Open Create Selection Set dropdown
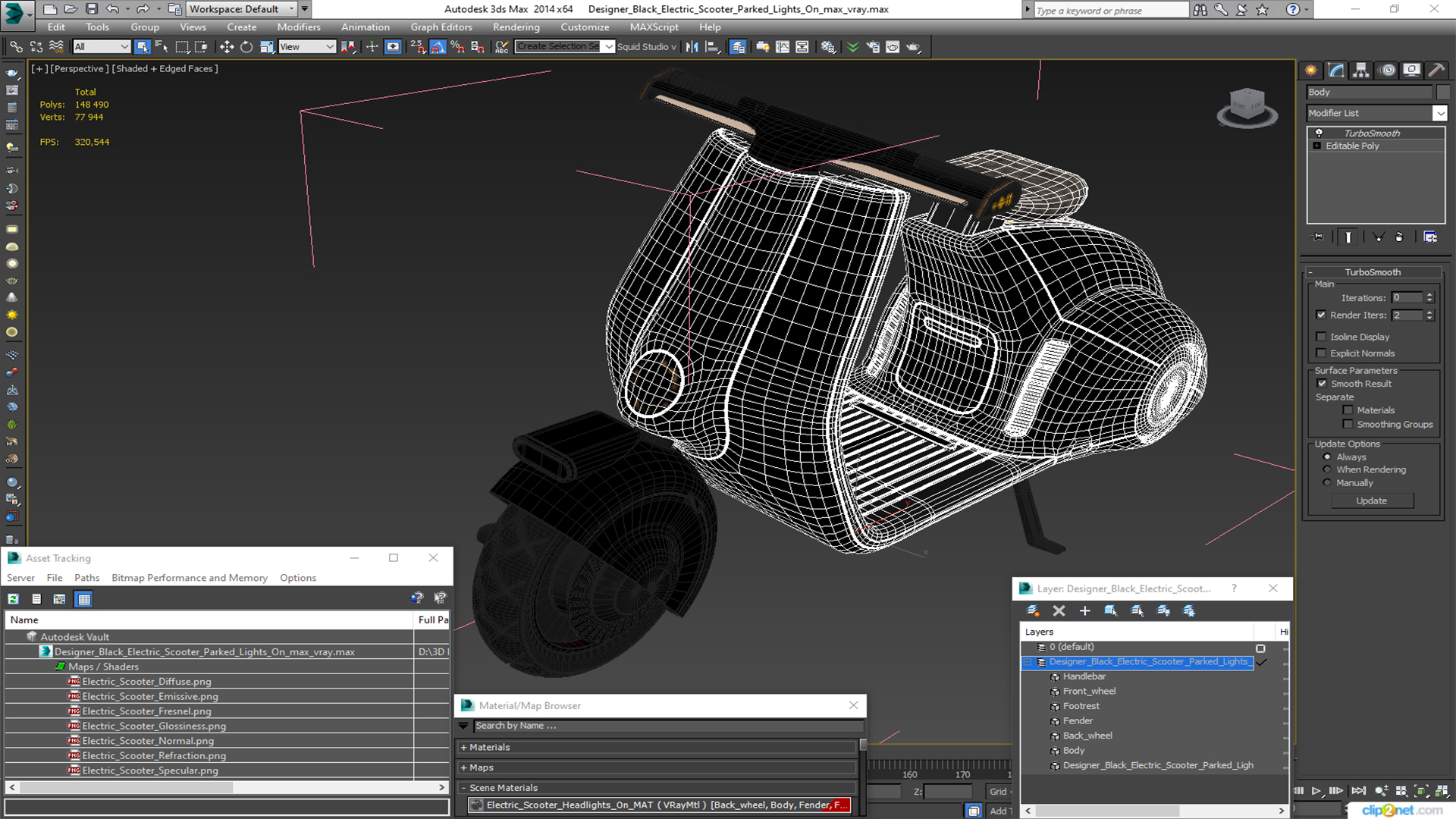Image resolution: width=1456 pixels, height=819 pixels. click(608, 47)
